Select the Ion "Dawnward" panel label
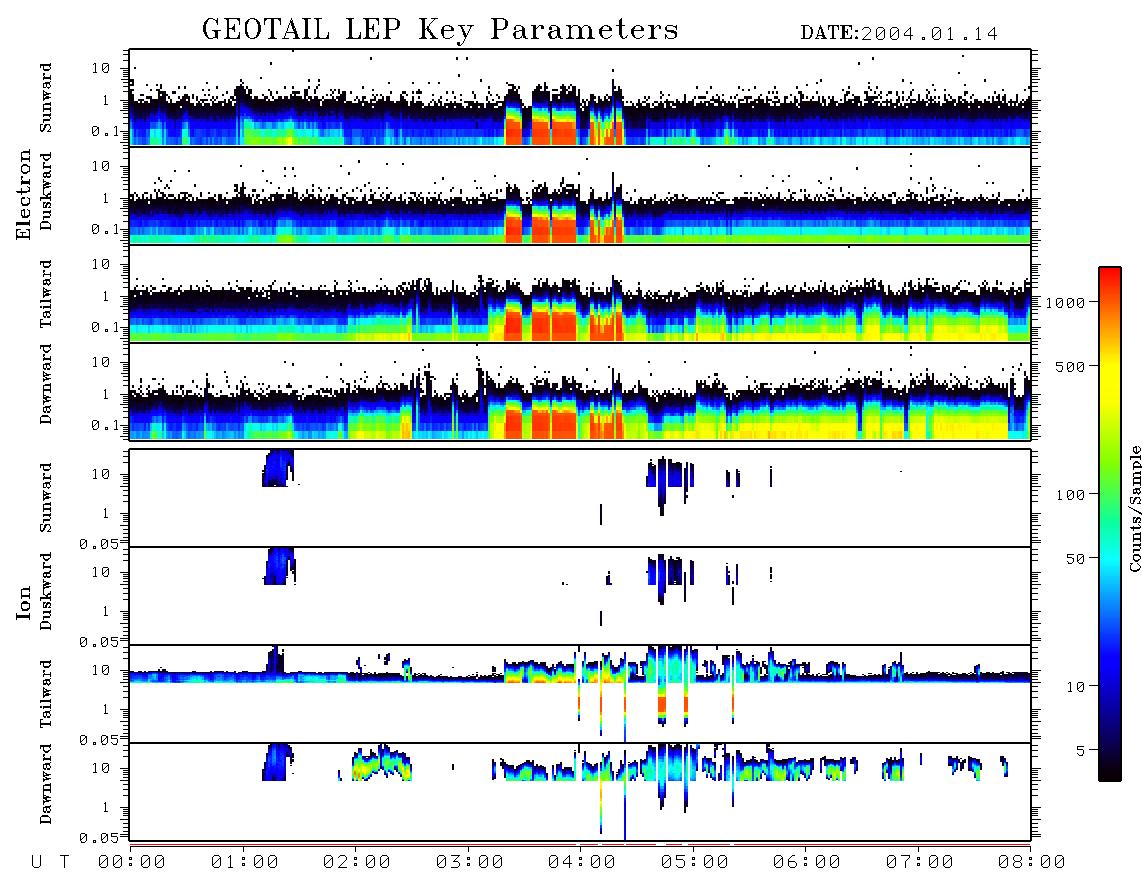The height and width of the screenshot is (880, 1142). coord(46,784)
